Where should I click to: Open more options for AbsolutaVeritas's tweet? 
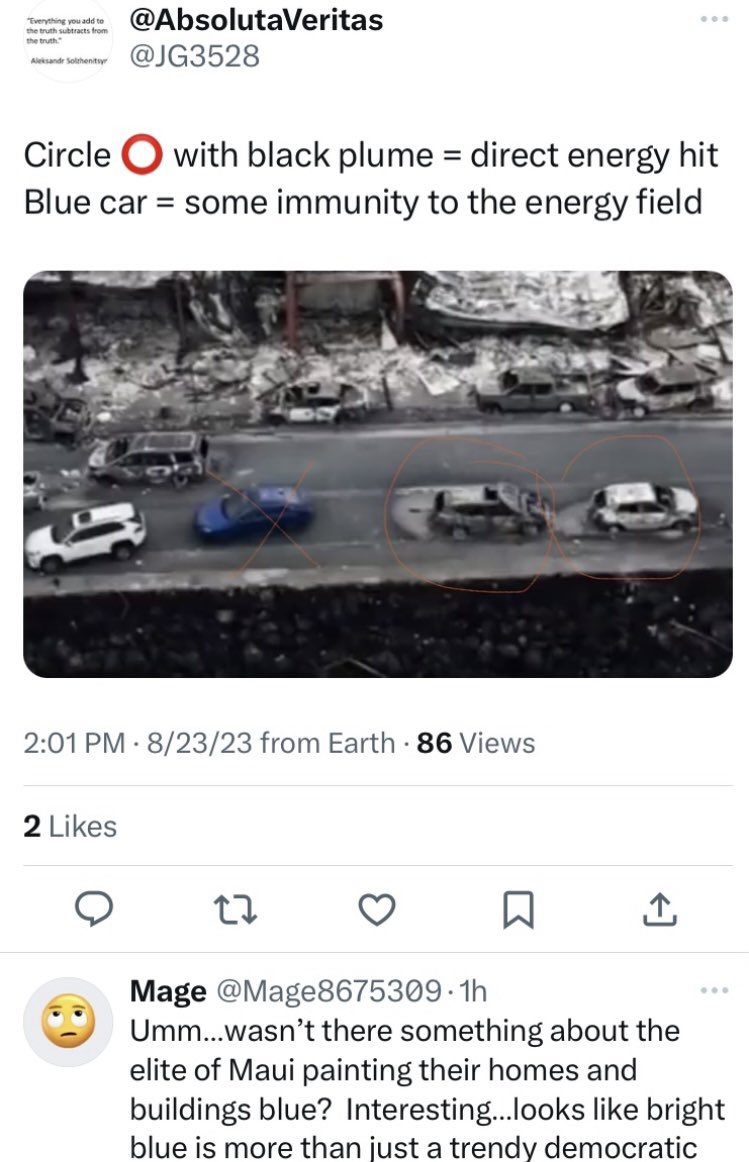click(715, 20)
